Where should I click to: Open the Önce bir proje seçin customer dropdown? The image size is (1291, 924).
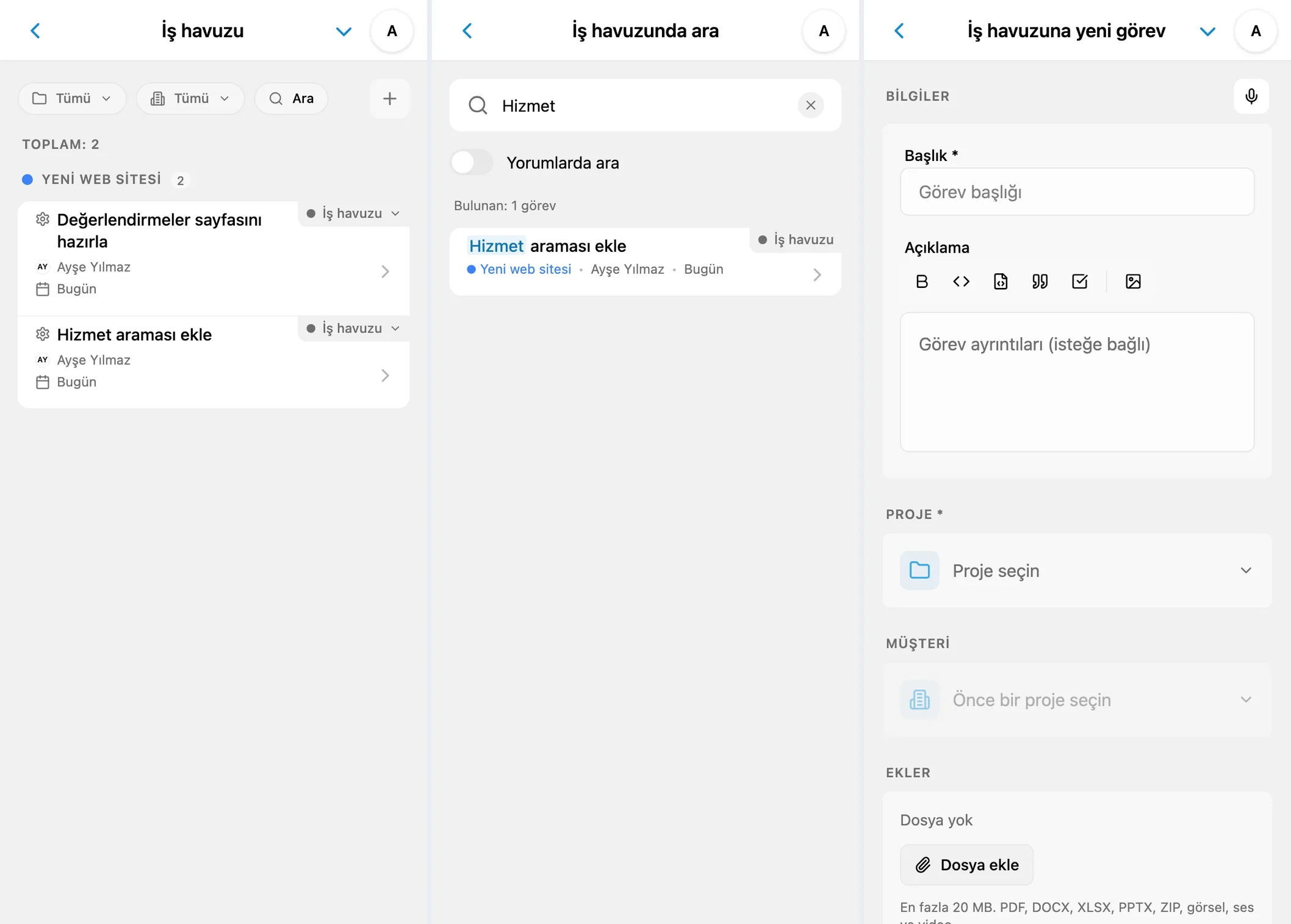(x=1077, y=700)
